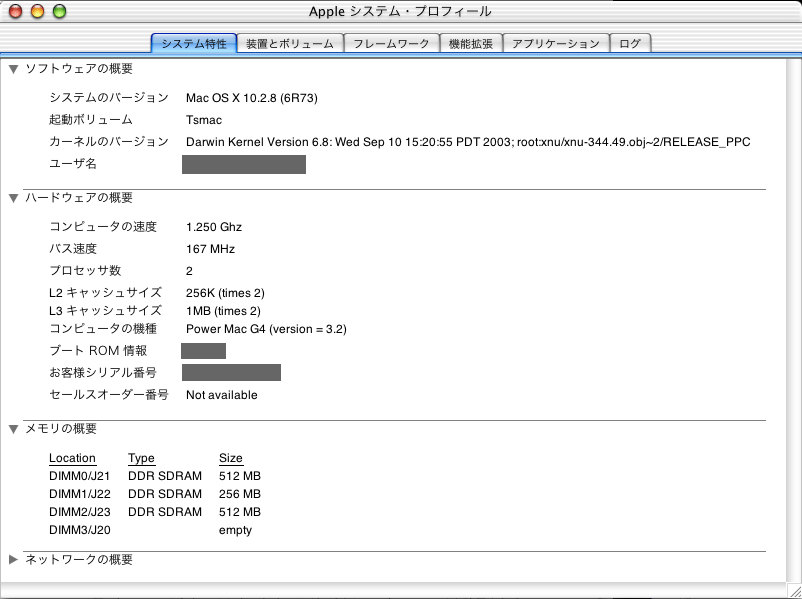The height and width of the screenshot is (599, 802).
Task: Collapse the ソフトウェアの概要 section triangle
Action: point(14,69)
